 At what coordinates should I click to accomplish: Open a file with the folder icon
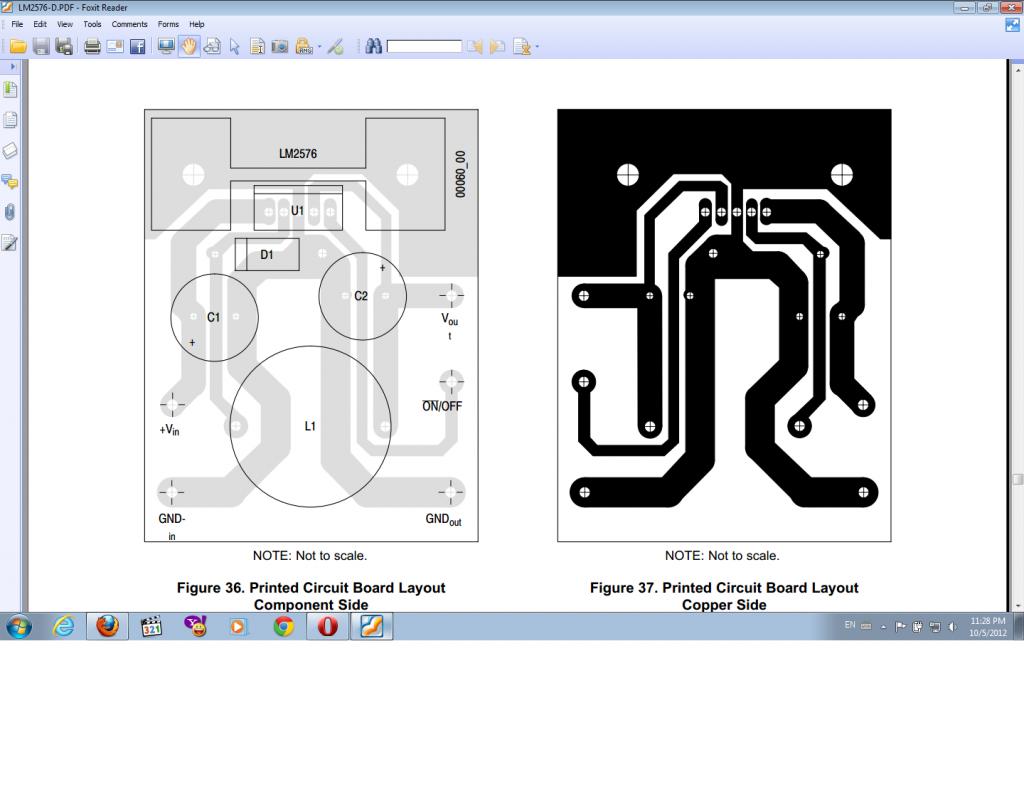[x=18, y=46]
